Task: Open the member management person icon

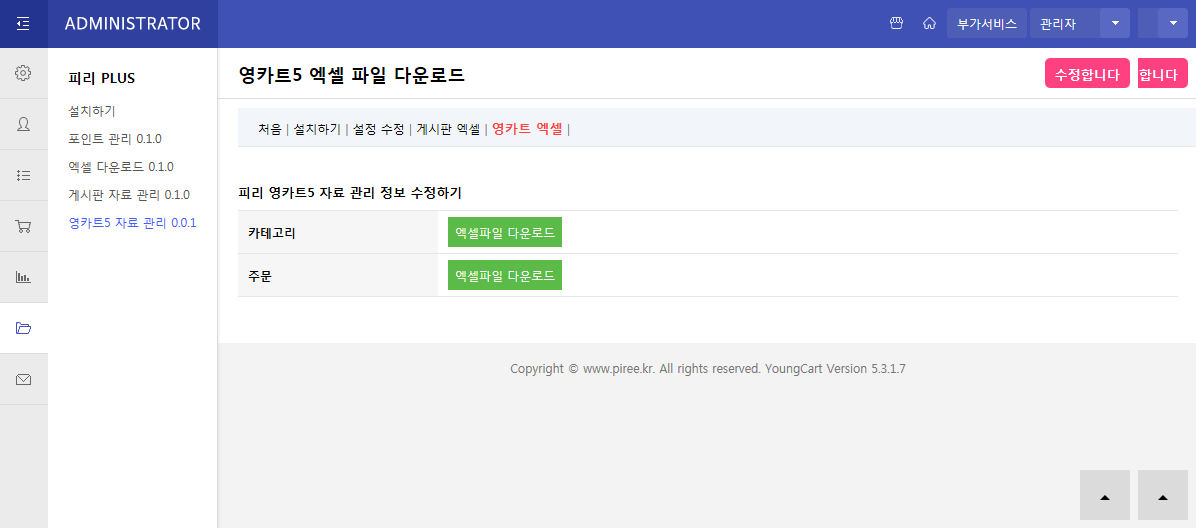Action: [23, 124]
